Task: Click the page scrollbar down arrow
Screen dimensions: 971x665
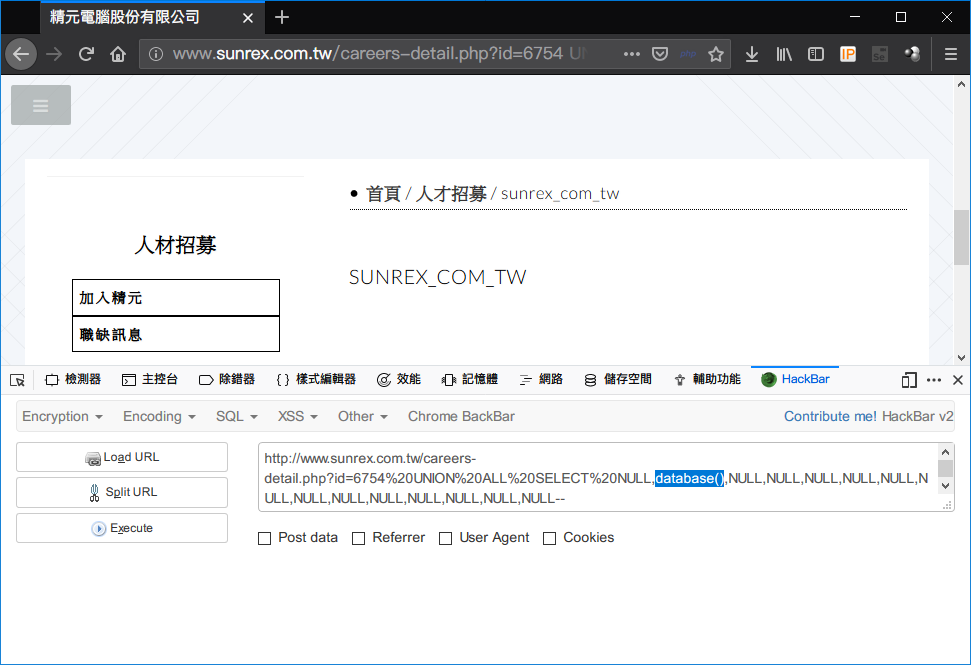Action: 961,357
